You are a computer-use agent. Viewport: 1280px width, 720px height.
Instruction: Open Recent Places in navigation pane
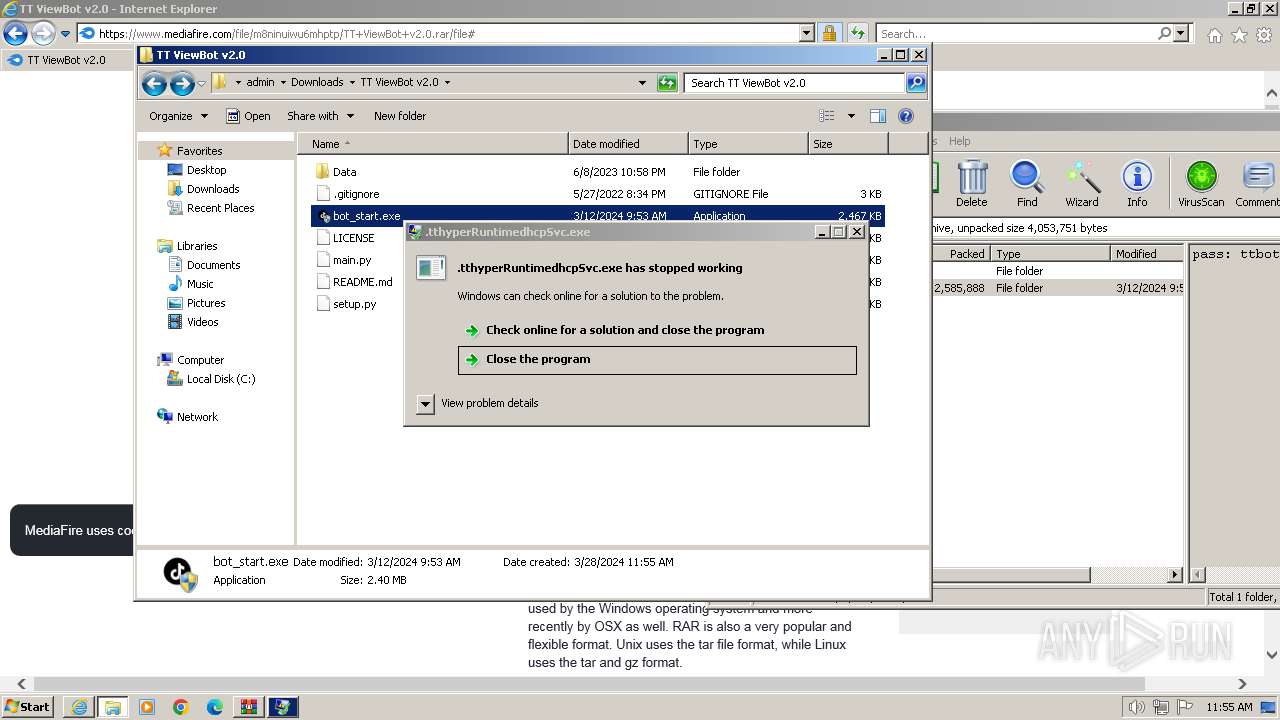pyautogui.click(x=220, y=208)
